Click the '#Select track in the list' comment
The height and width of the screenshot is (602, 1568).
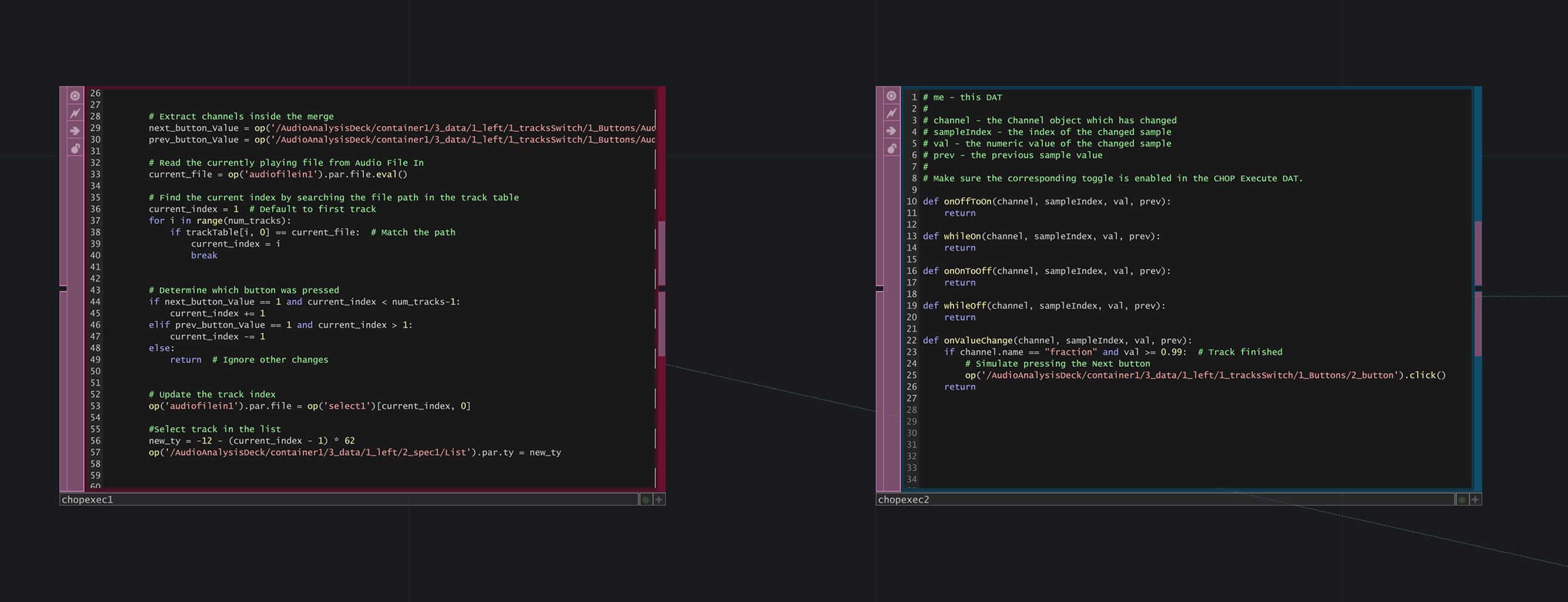click(x=215, y=430)
